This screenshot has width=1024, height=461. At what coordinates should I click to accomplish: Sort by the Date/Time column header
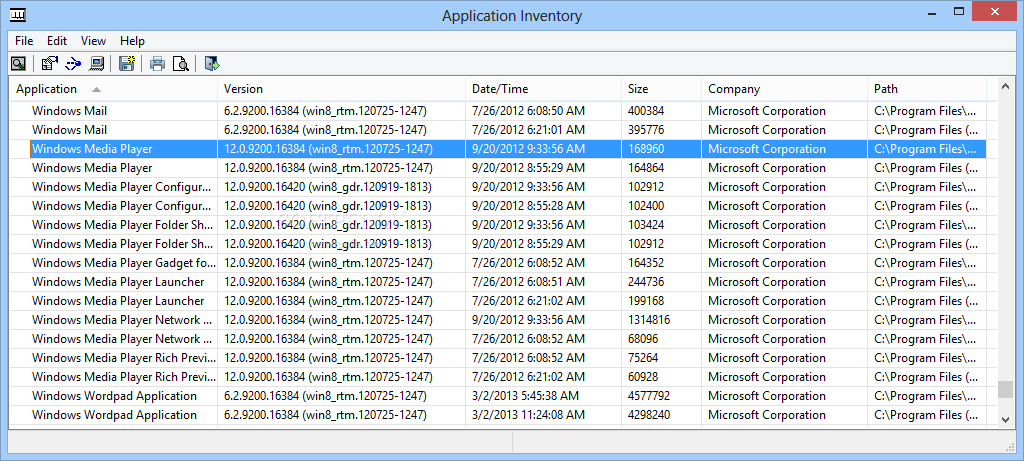coord(543,89)
